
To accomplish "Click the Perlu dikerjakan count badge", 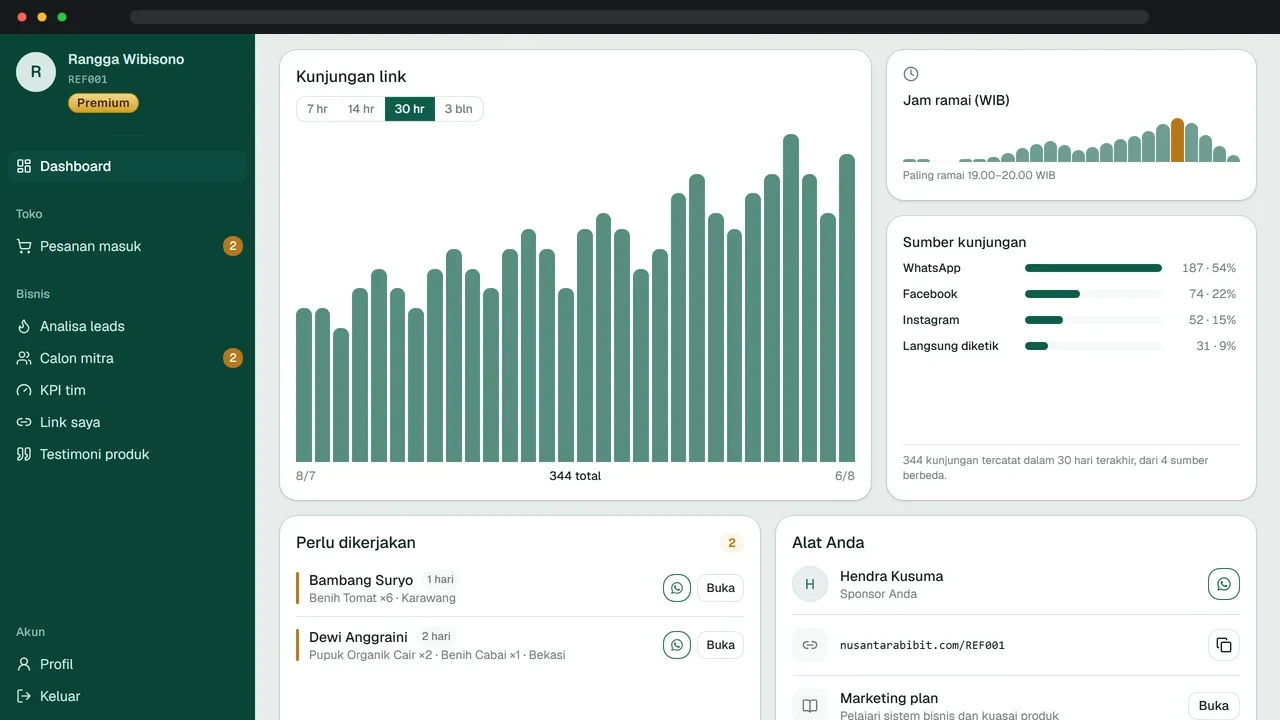I will 732,543.
